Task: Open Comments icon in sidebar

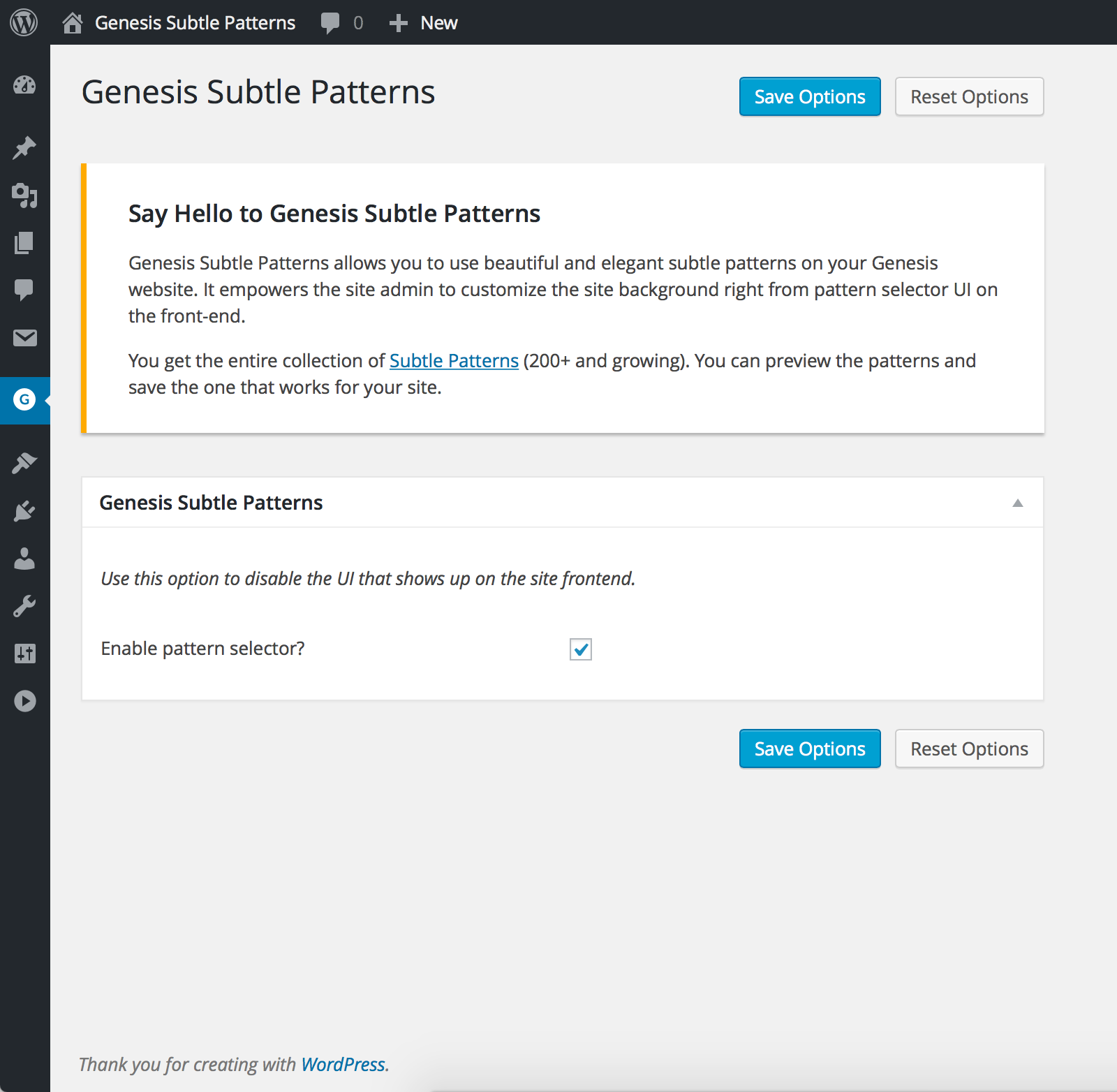Action: coord(24,290)
